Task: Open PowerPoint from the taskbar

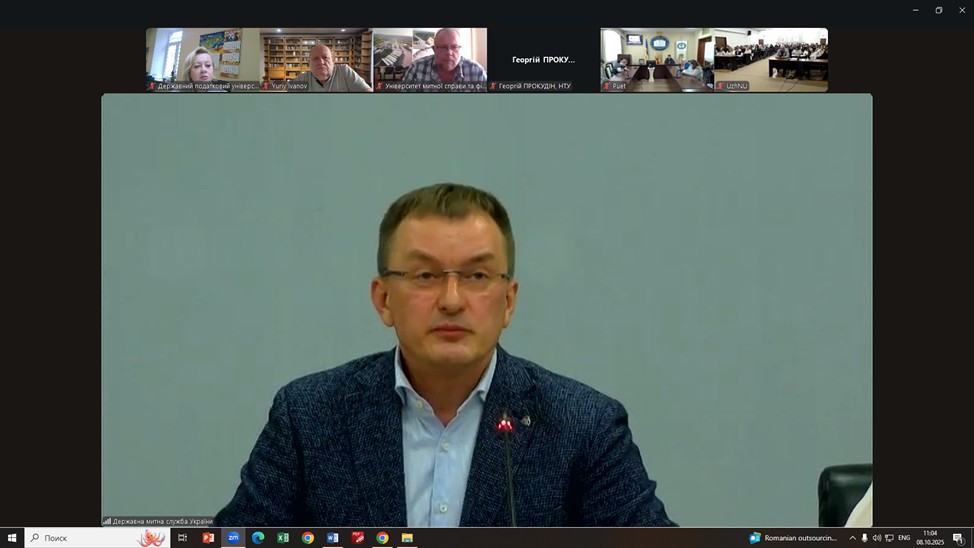Action: point(208,538)
